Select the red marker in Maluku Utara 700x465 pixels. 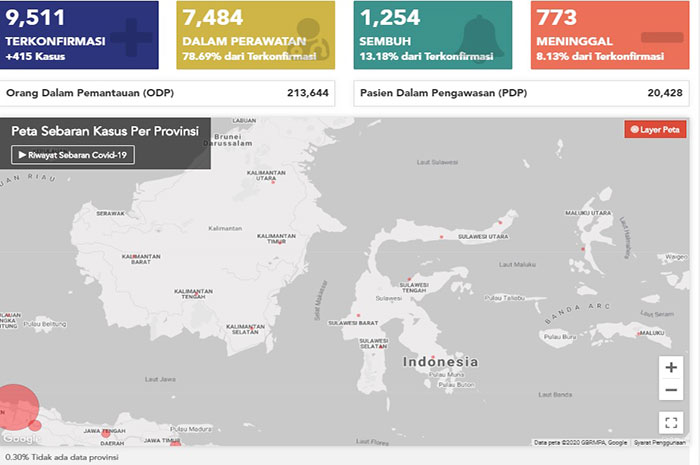582,248
